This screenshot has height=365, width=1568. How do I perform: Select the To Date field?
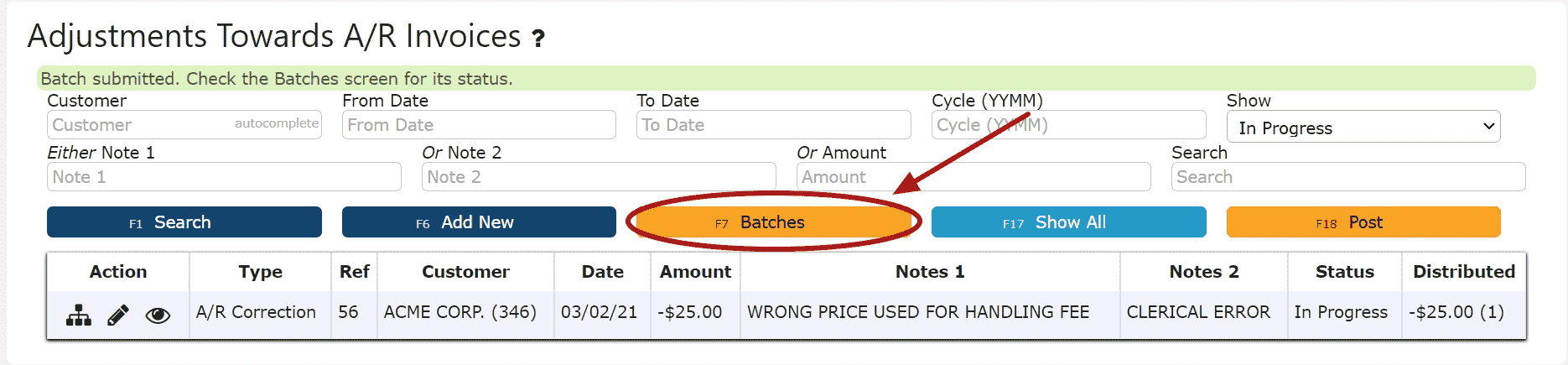(773, 125)
